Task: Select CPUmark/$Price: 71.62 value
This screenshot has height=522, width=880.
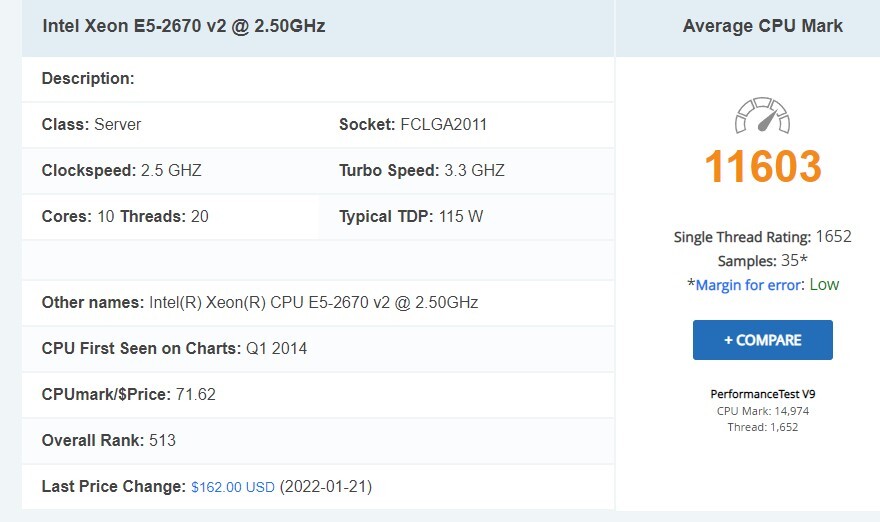Action: coord(129,395)
